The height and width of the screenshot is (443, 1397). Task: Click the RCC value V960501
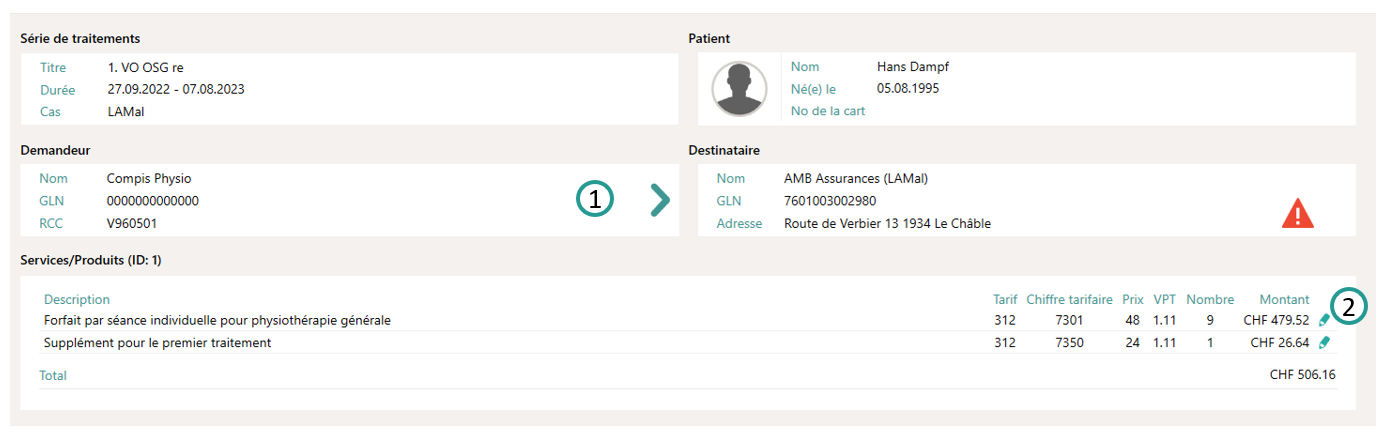132,223
